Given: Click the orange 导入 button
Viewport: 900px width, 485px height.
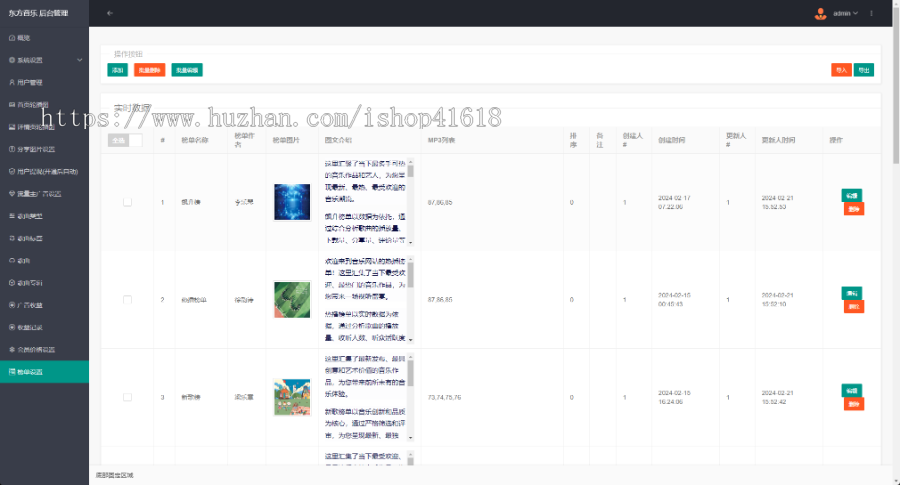Looking at the screenshot, I should [841, 70].
